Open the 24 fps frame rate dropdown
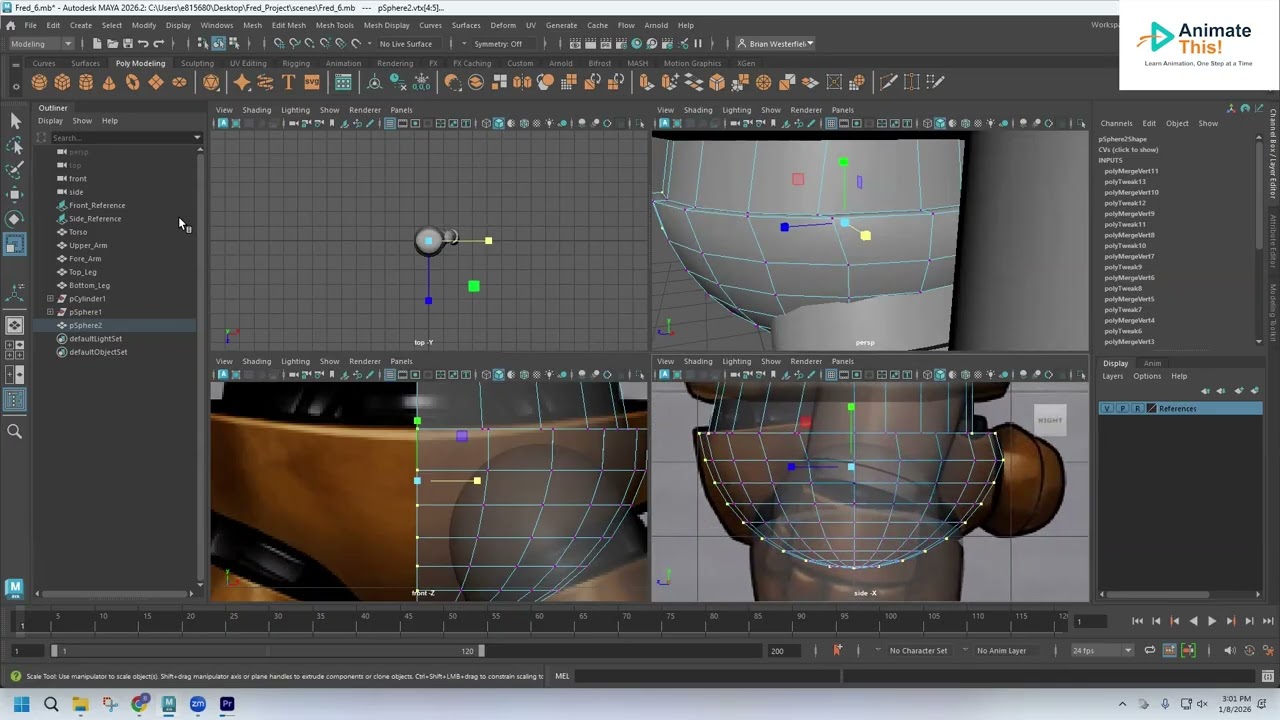This screenshot has height=720, width=1280. pyautogui.click(x=1102, y=650)
